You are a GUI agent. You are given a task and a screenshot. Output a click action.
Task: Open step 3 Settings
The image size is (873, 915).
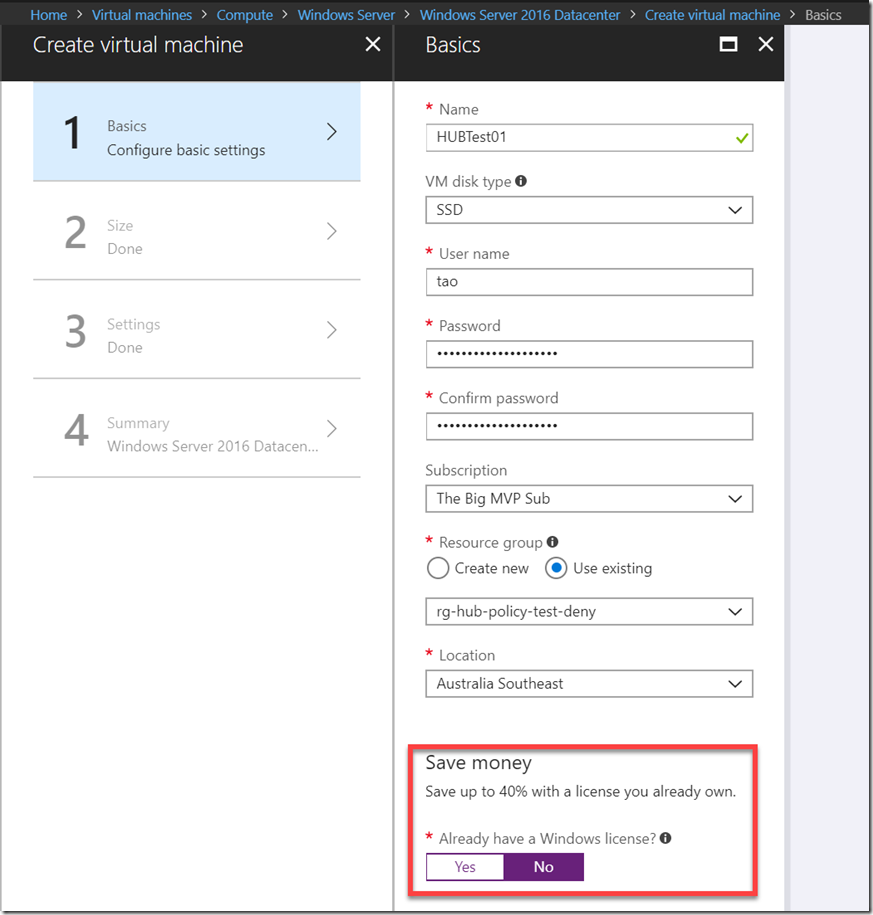point(197,330)
